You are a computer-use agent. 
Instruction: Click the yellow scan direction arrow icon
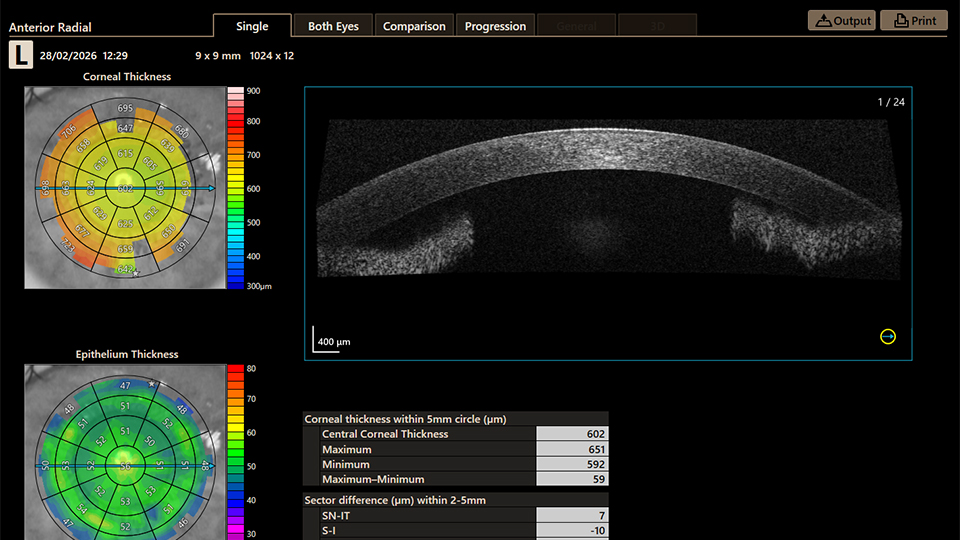tap(888, 336)
